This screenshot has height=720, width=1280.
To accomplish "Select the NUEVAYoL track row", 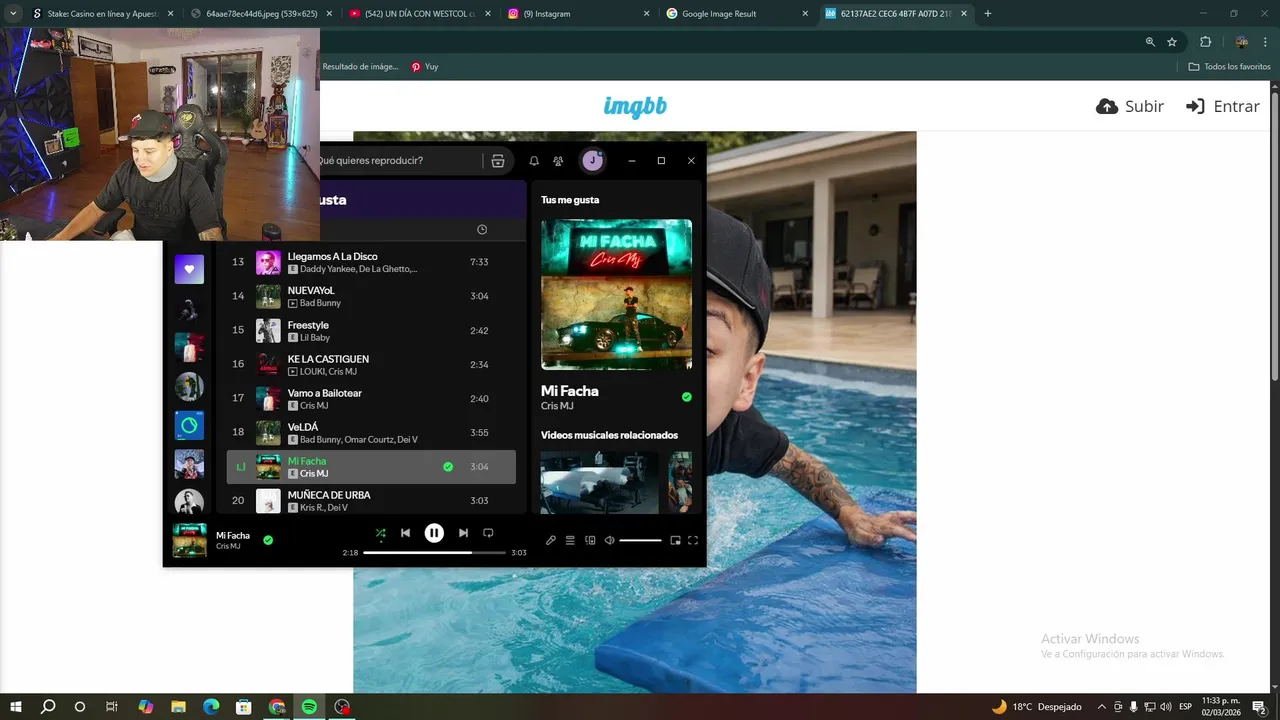I will click(371, 297).
